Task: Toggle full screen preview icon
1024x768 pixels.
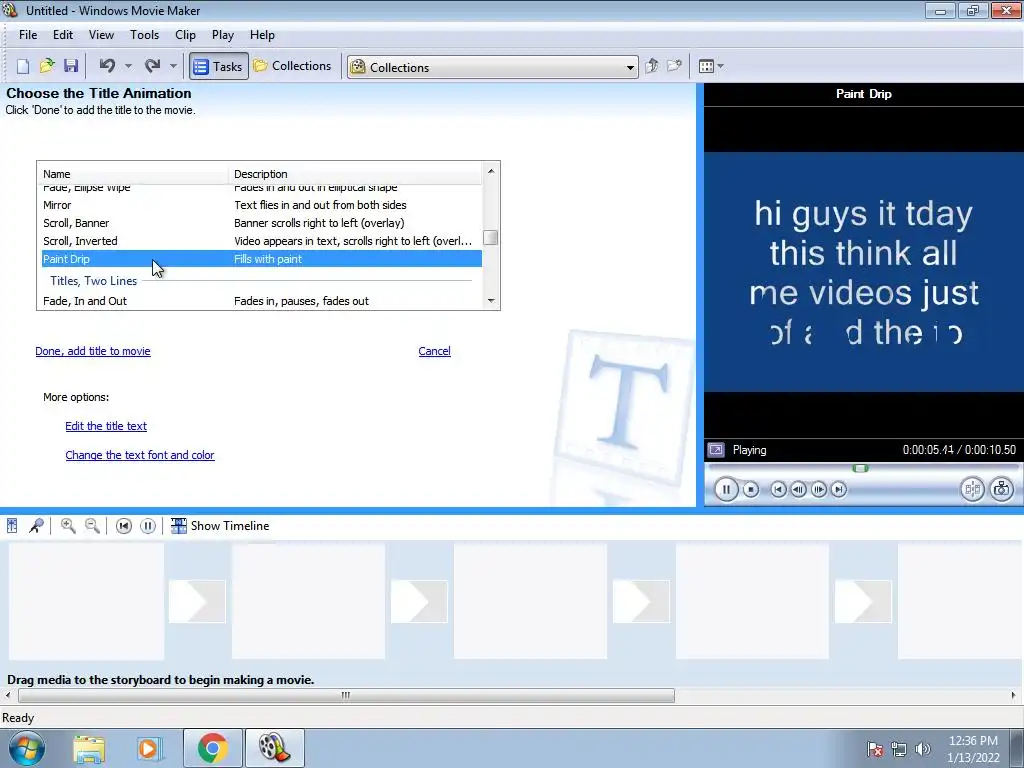Action: 716,450
